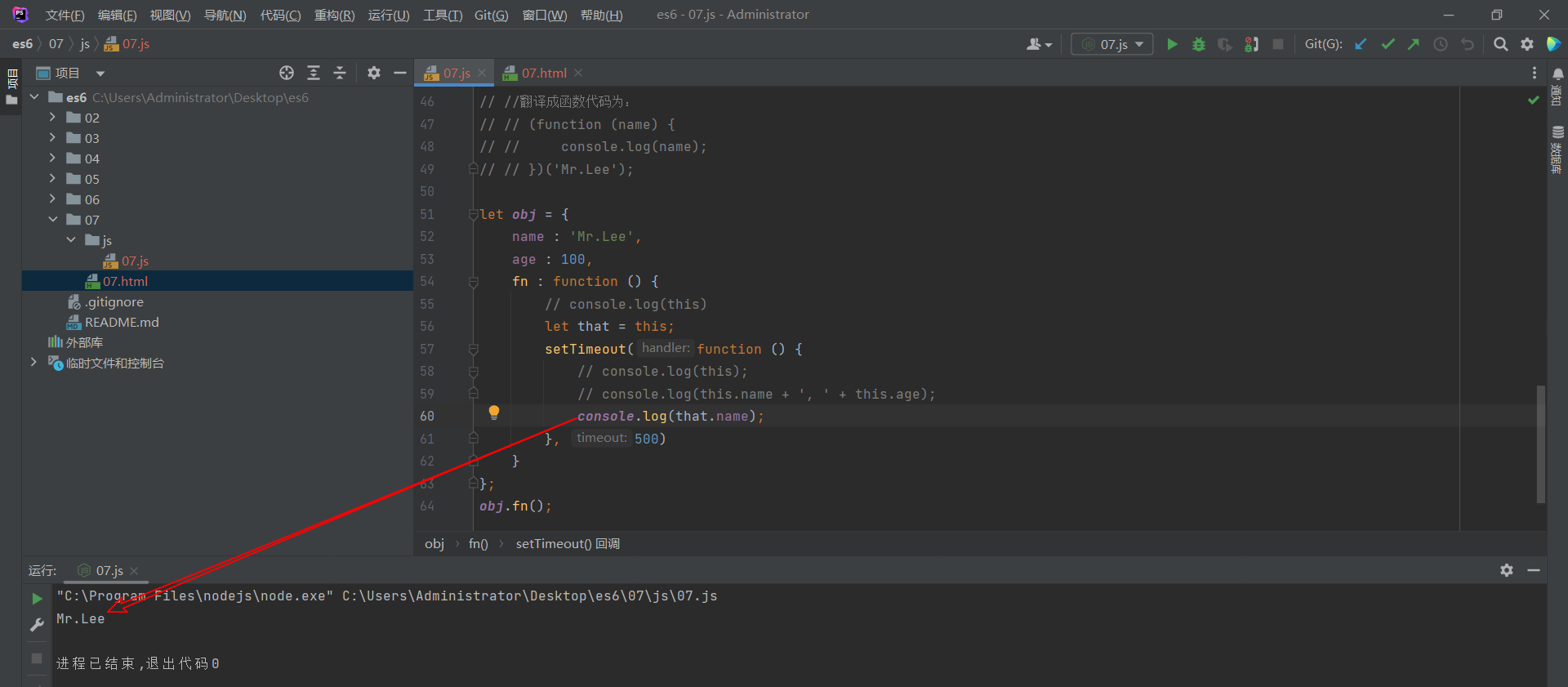Open user account dropdown icon

point(1039,44)
